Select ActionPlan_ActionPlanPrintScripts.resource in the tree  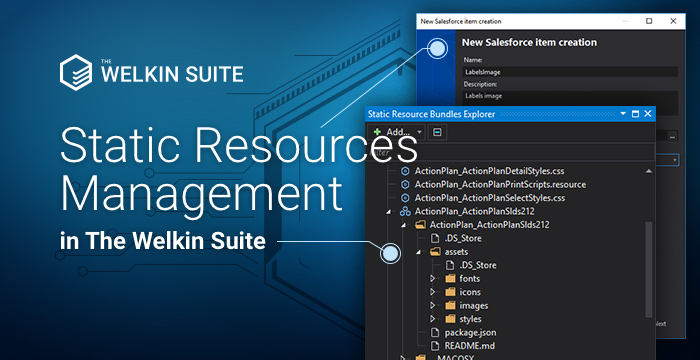pyautogui.click(x=500, y=184)
